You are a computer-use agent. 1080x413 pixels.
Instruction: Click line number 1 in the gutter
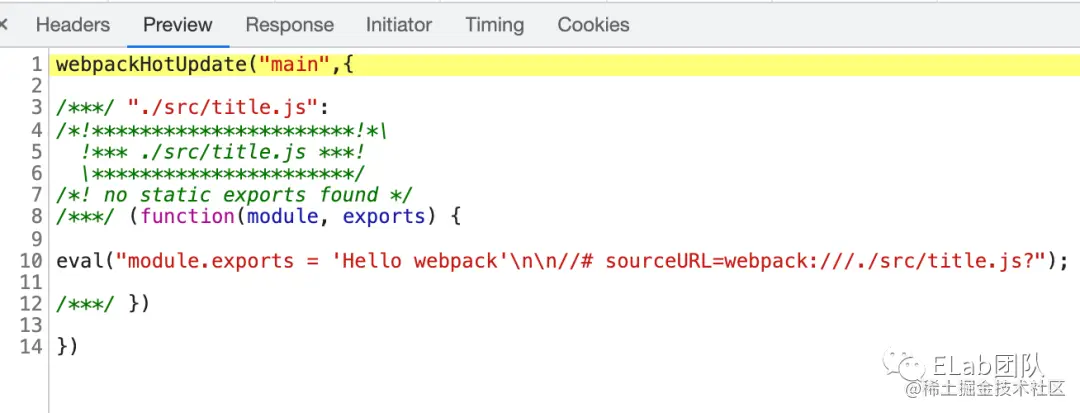coord(36,65)
